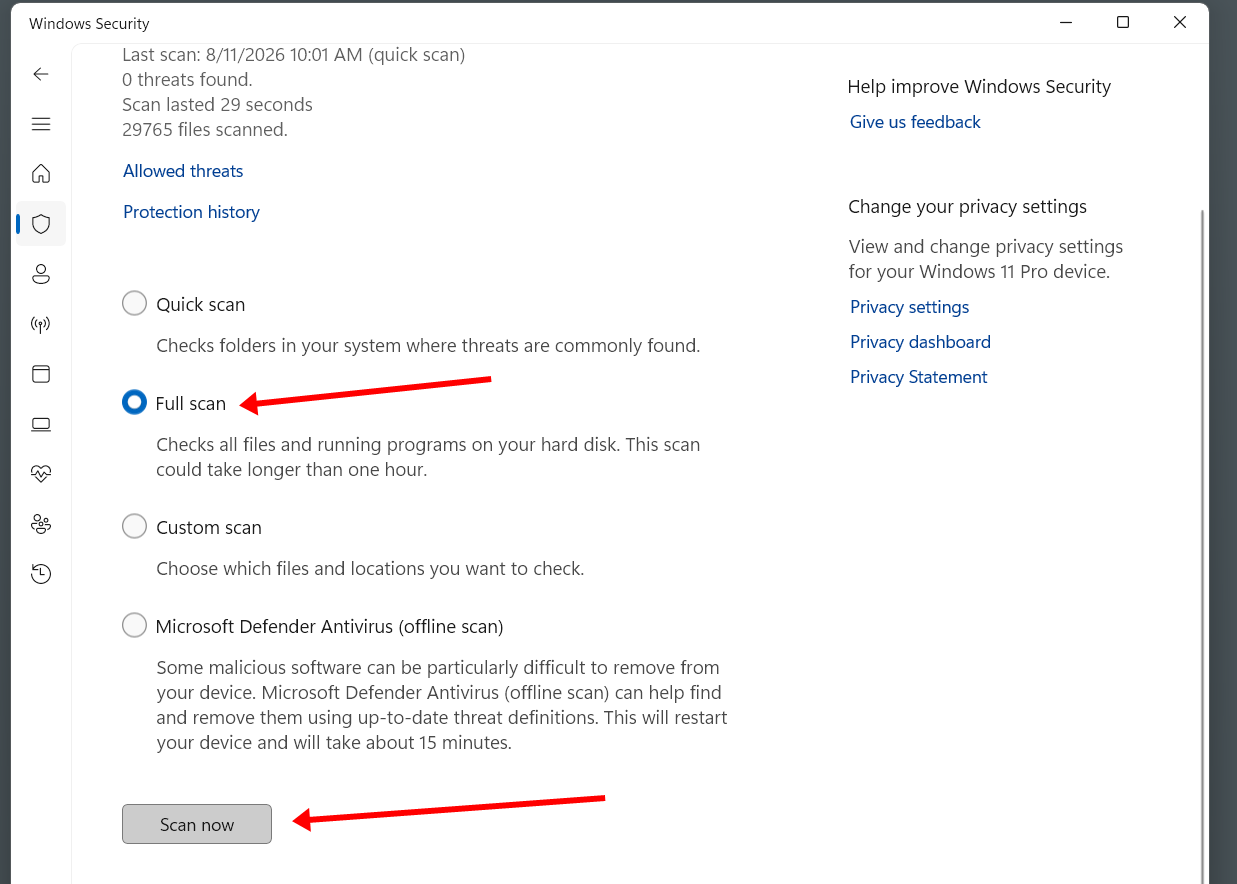Open App & browser control icon

point(41,374)
